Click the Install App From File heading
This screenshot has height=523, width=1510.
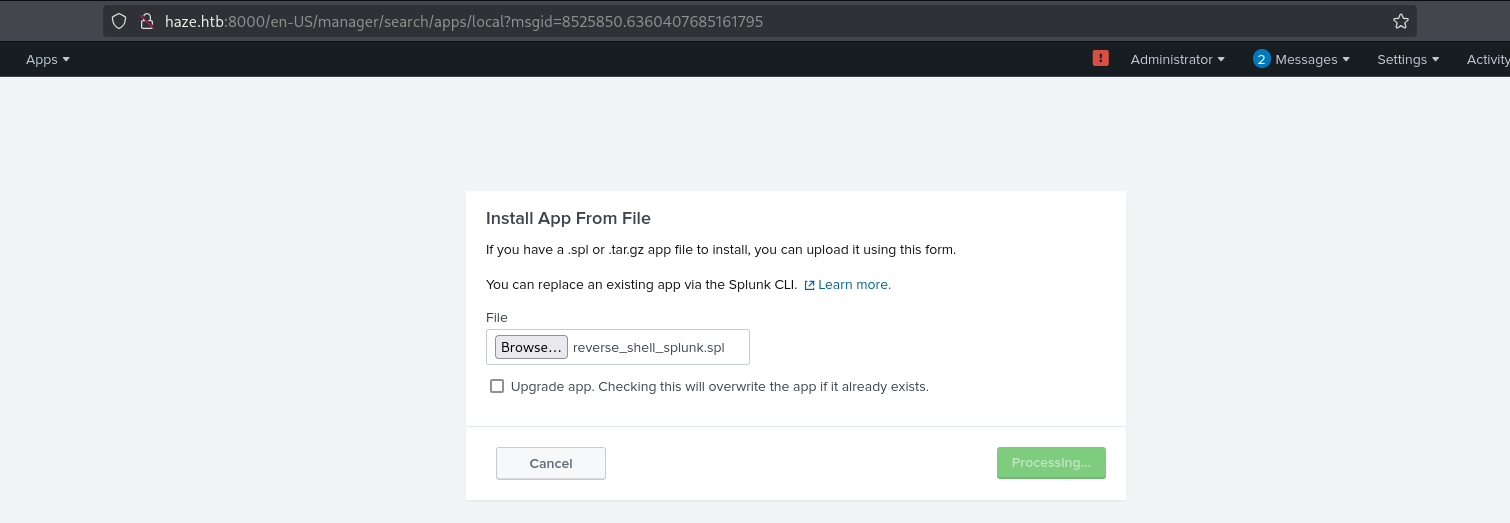pyautogui.click(x=568, y=218)
